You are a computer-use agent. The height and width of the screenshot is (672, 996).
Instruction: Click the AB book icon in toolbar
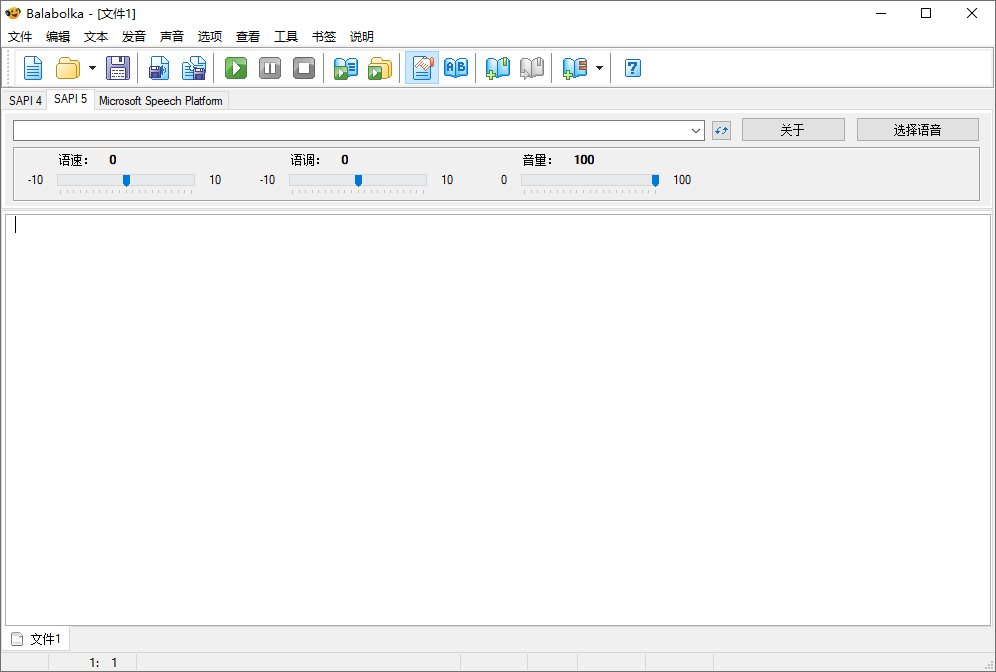tap(456, 68)
